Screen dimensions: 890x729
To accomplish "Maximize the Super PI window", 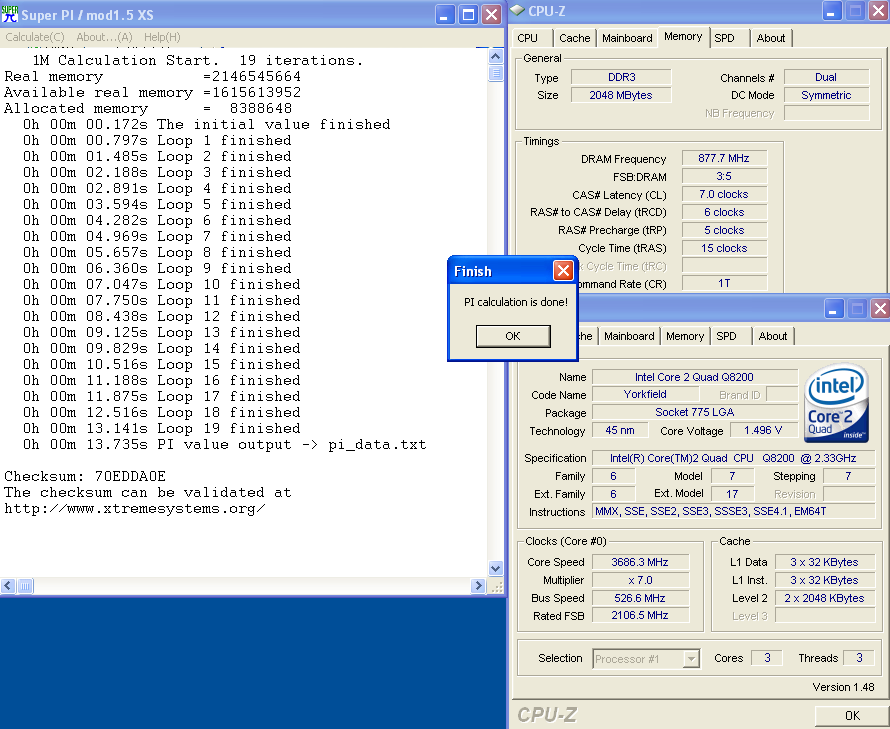I will (x=468, y=14).
